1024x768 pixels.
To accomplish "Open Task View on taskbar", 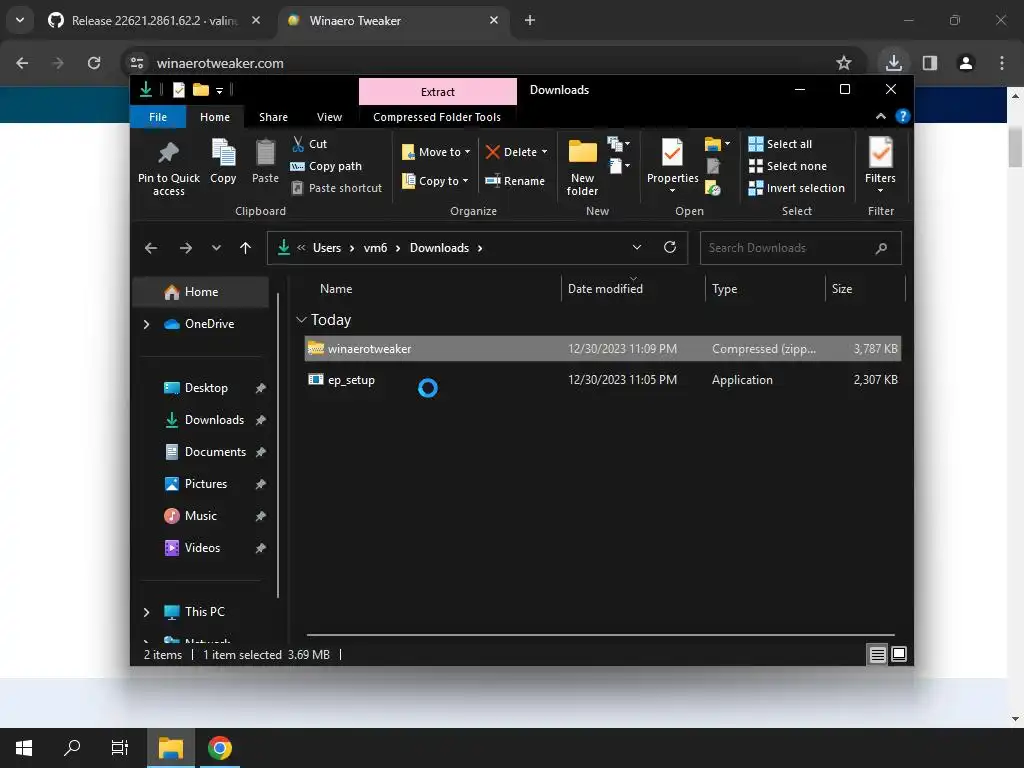I will [x=120, y=748].
